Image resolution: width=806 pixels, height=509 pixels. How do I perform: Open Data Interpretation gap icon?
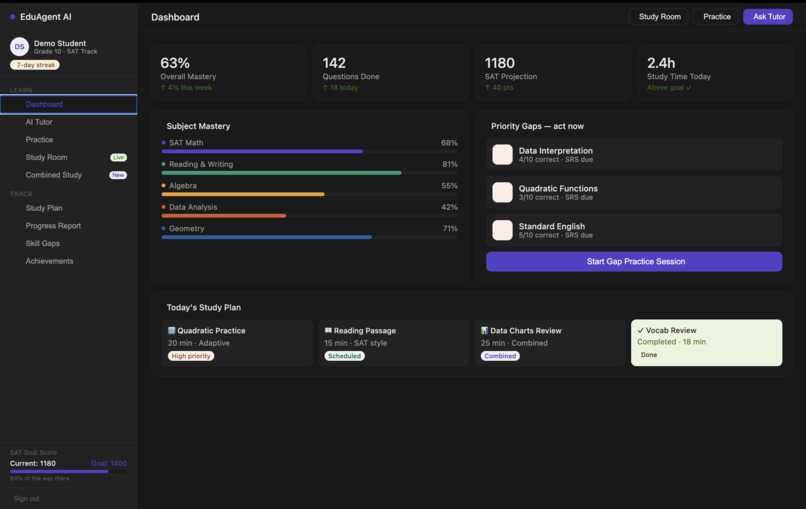point(502,154)
